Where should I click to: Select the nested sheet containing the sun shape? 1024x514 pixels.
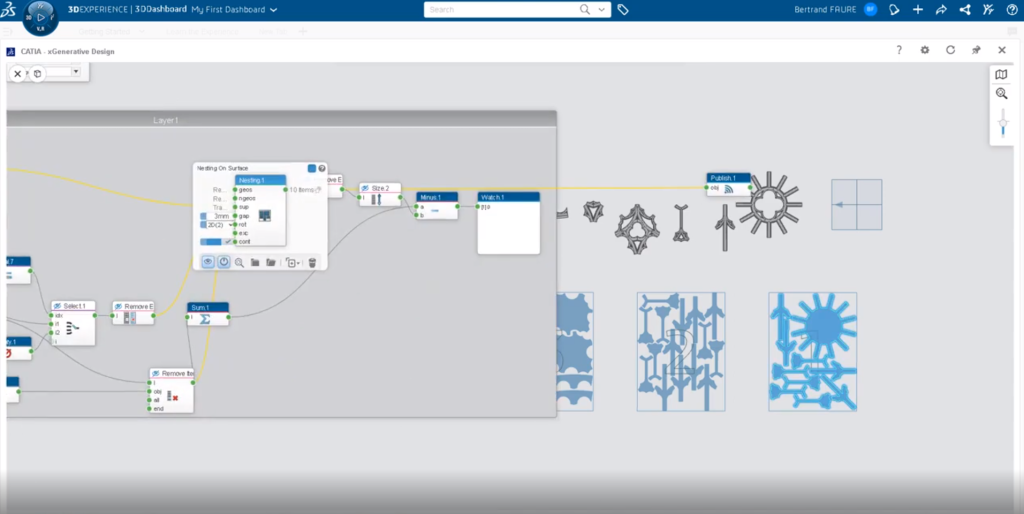[812, 351]
